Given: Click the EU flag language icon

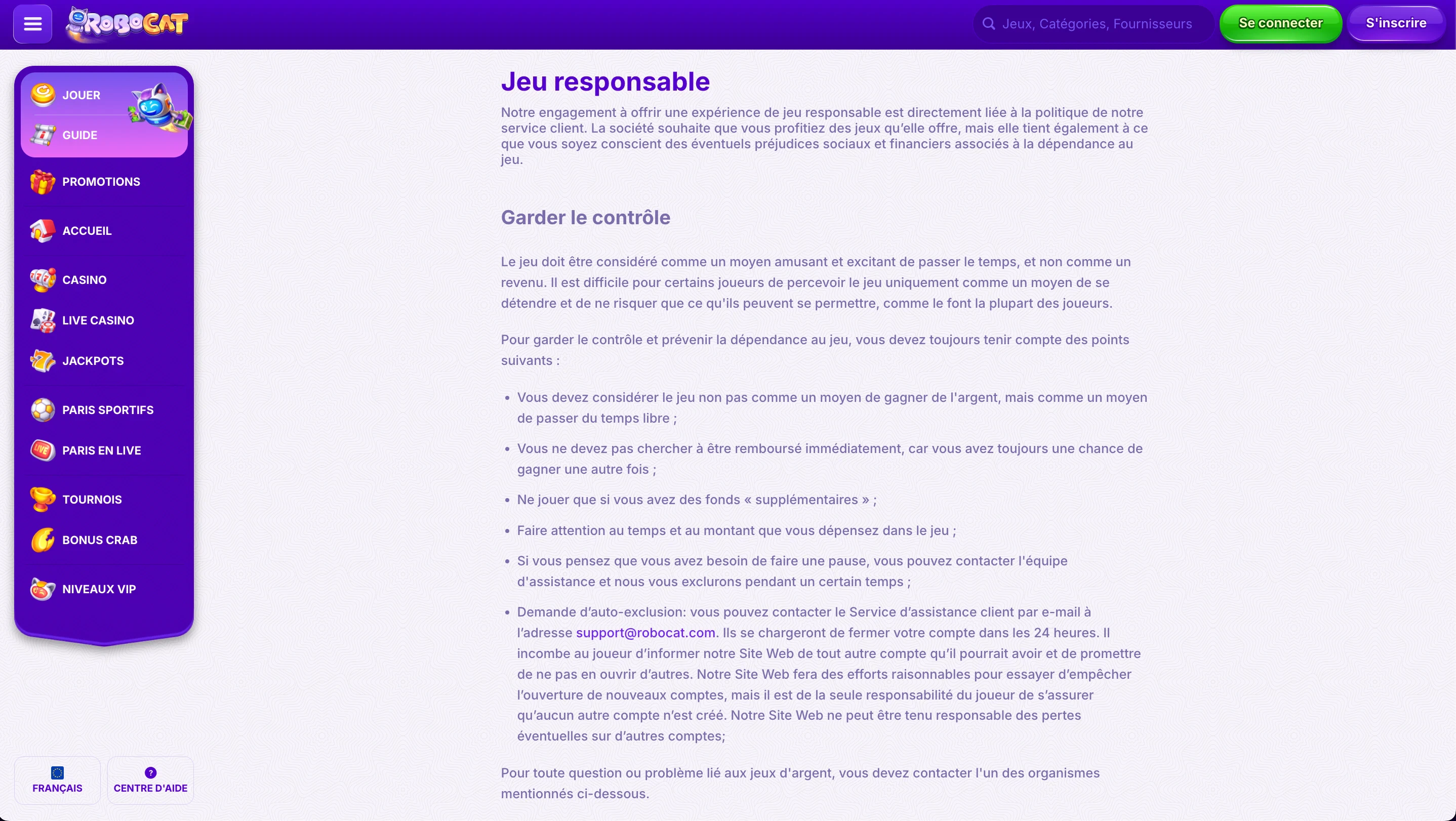Looking at the screenshot, I should (x=57, y=773).
